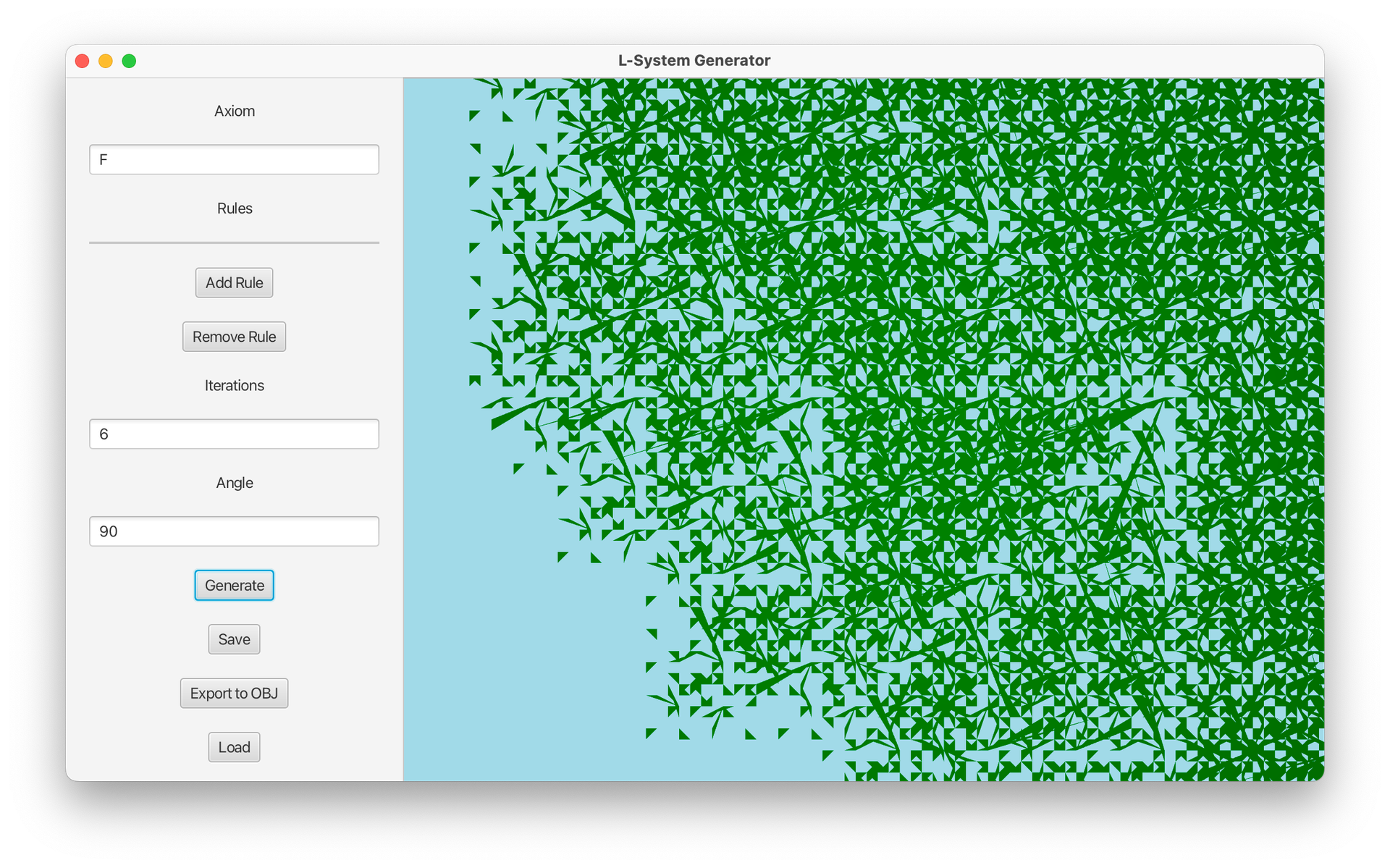The width and height of the screenshot is (1390, 868).
Task: Generate the L-system drawing
Action: click(x=234, y=585)
